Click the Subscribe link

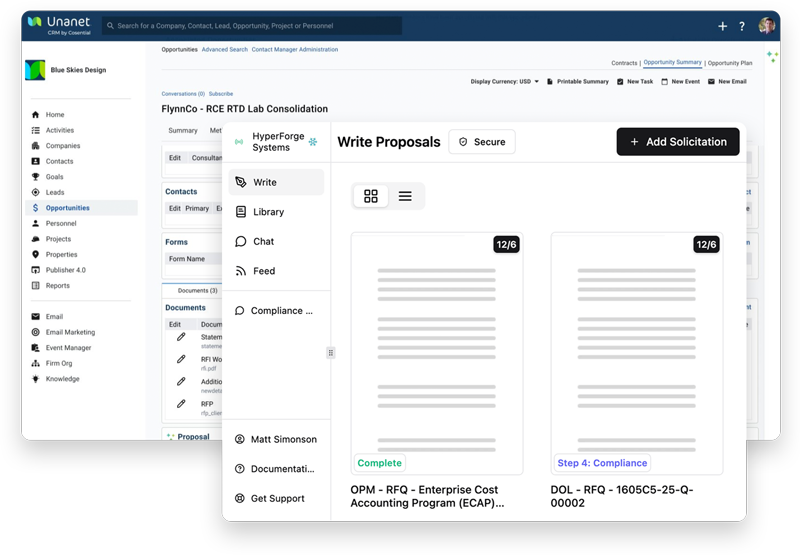(221, 94)
